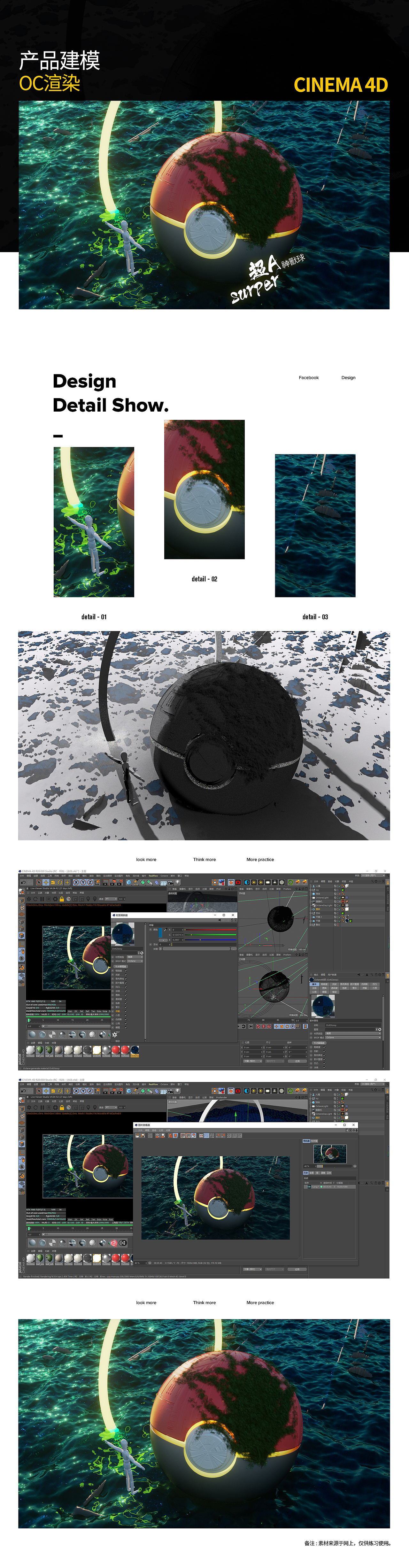Viewport: 409px width, 1568px height.
Task: Select Scale tool in material editor screenshot
Action: tap(53, 882)
